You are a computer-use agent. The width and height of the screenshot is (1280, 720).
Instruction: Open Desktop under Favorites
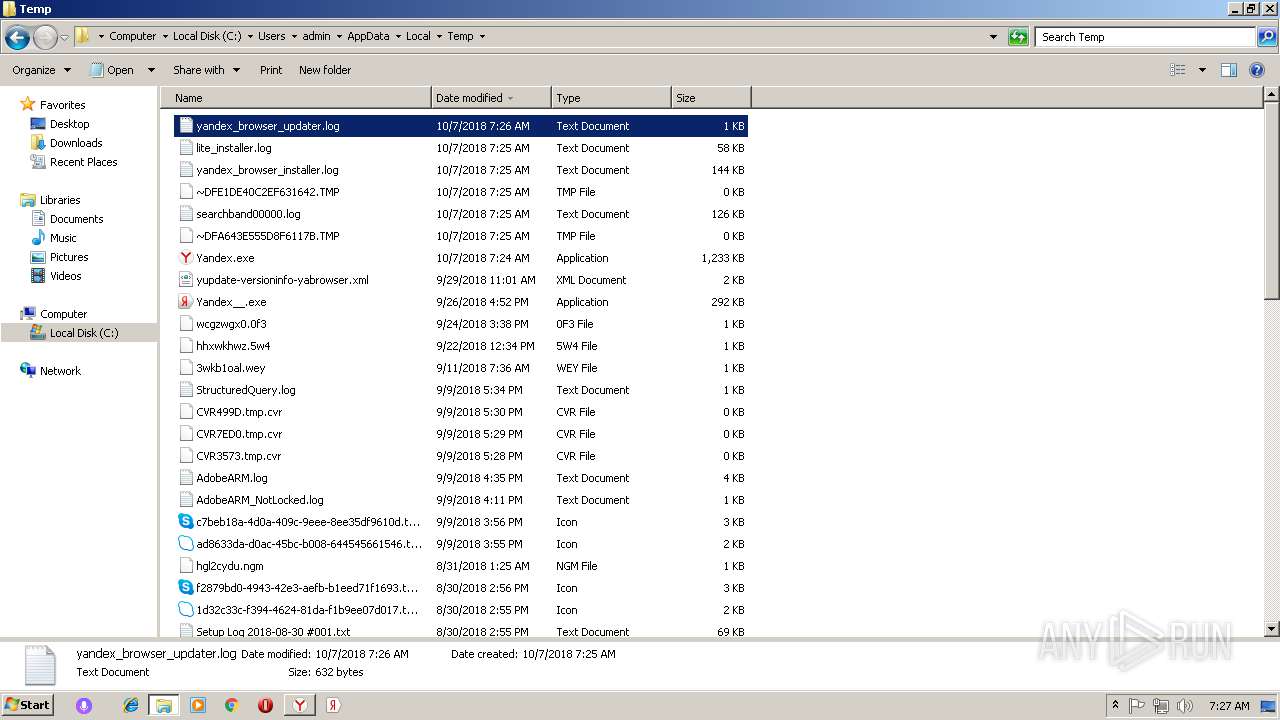pos(69,124)
